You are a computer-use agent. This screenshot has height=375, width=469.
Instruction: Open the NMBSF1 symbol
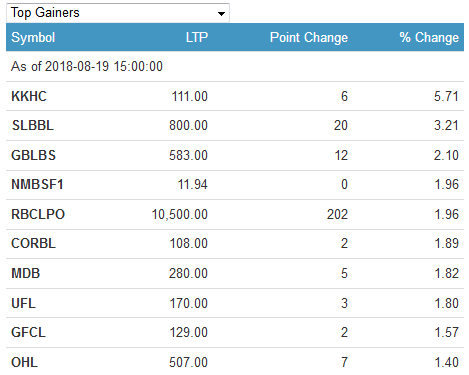(x=37, y=184)
